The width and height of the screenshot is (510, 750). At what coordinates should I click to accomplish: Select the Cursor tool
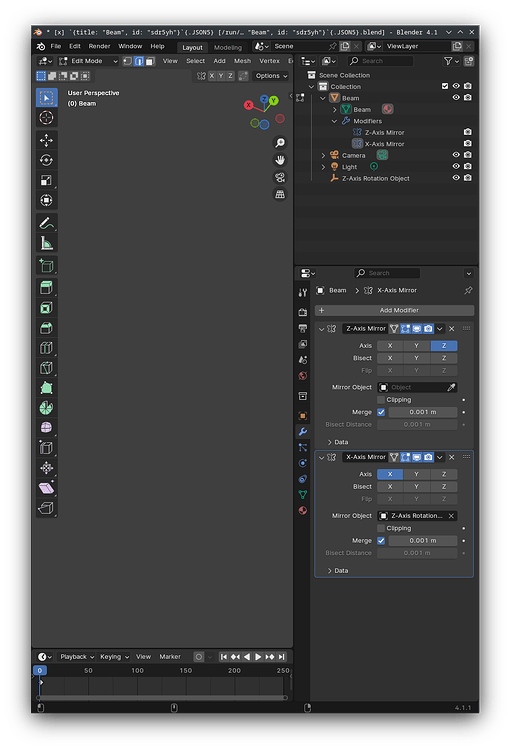click(46, 118)
